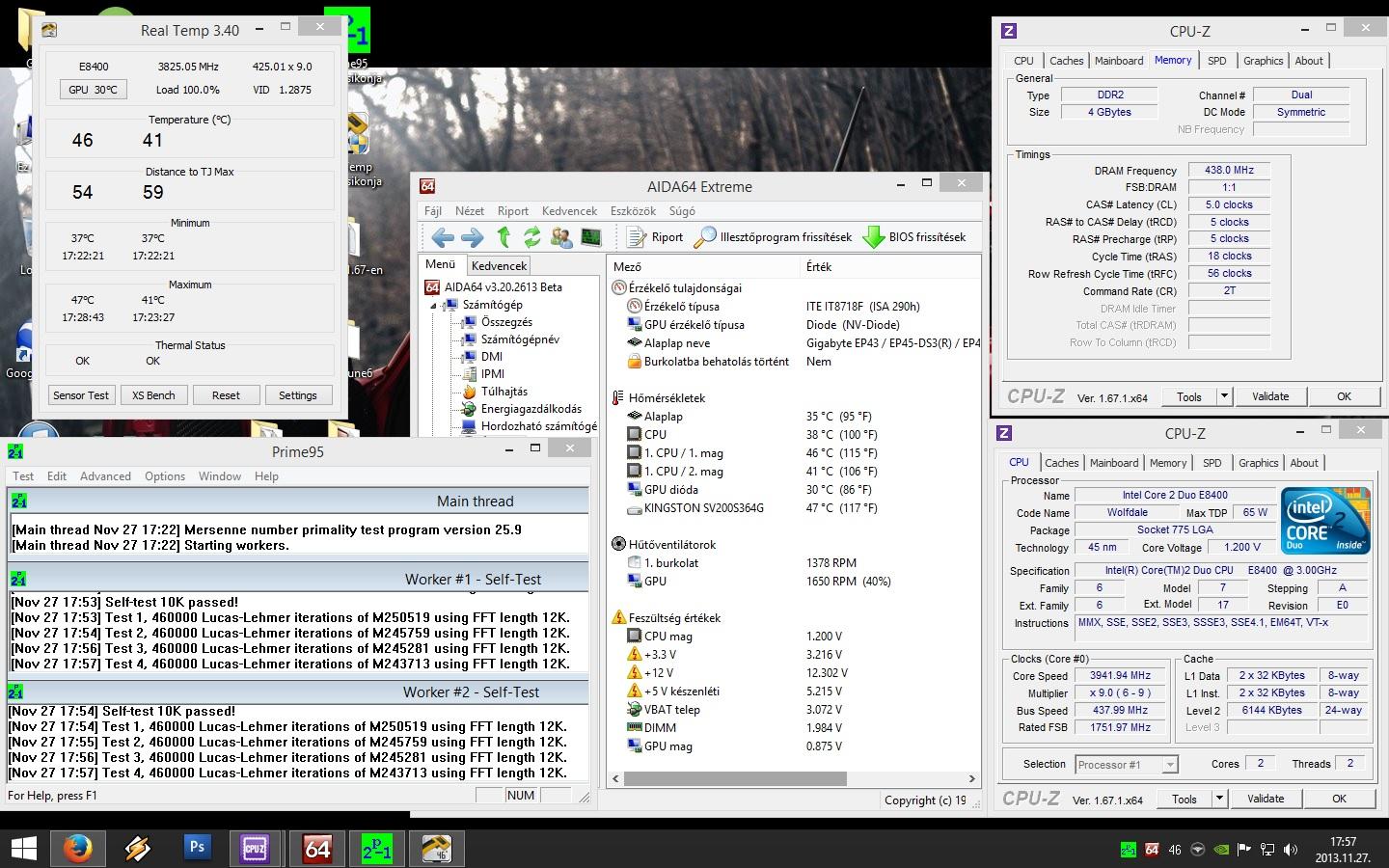Image resolution: width=1389 pixels, height=868 pixels.
Task: Go forward with AIDA64 blue right arrow
Action: click(473, 237)
